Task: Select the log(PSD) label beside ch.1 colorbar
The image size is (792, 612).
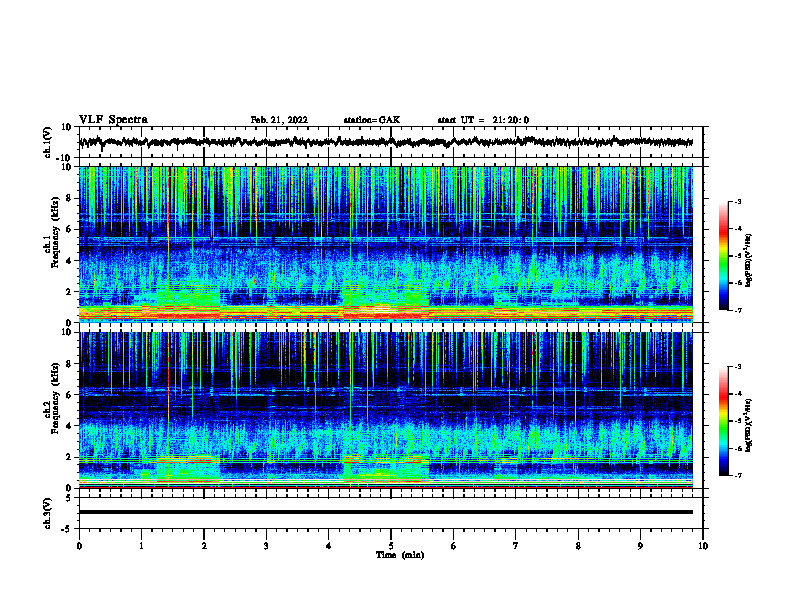Action: click(x=749, y=261)
